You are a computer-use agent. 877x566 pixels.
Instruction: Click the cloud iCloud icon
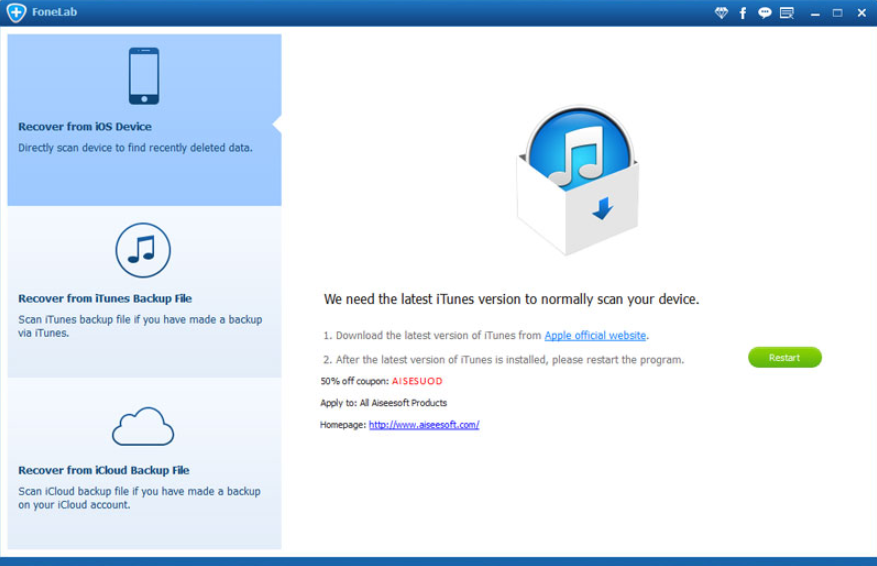click(143, 426)
